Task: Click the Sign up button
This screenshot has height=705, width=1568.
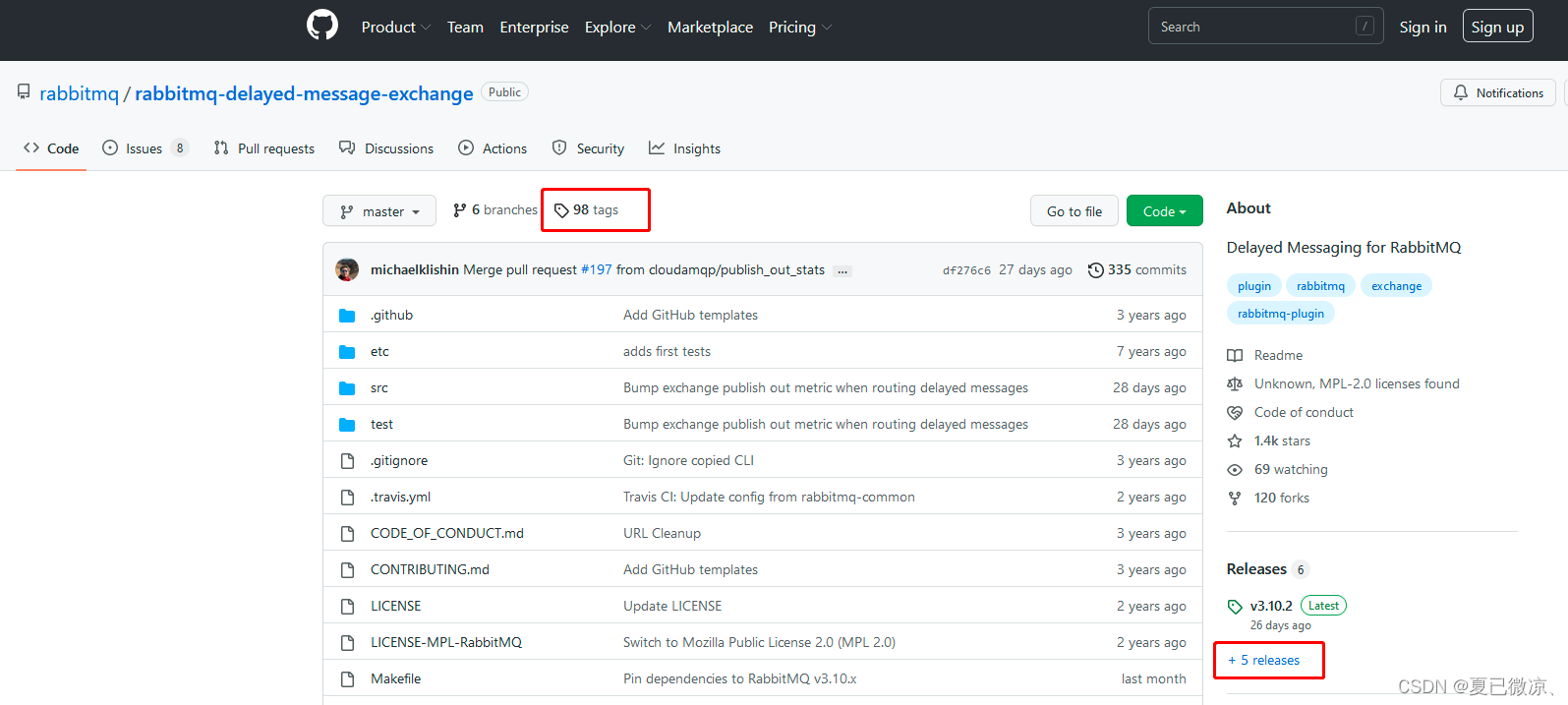Action: tap(1496, 28)
